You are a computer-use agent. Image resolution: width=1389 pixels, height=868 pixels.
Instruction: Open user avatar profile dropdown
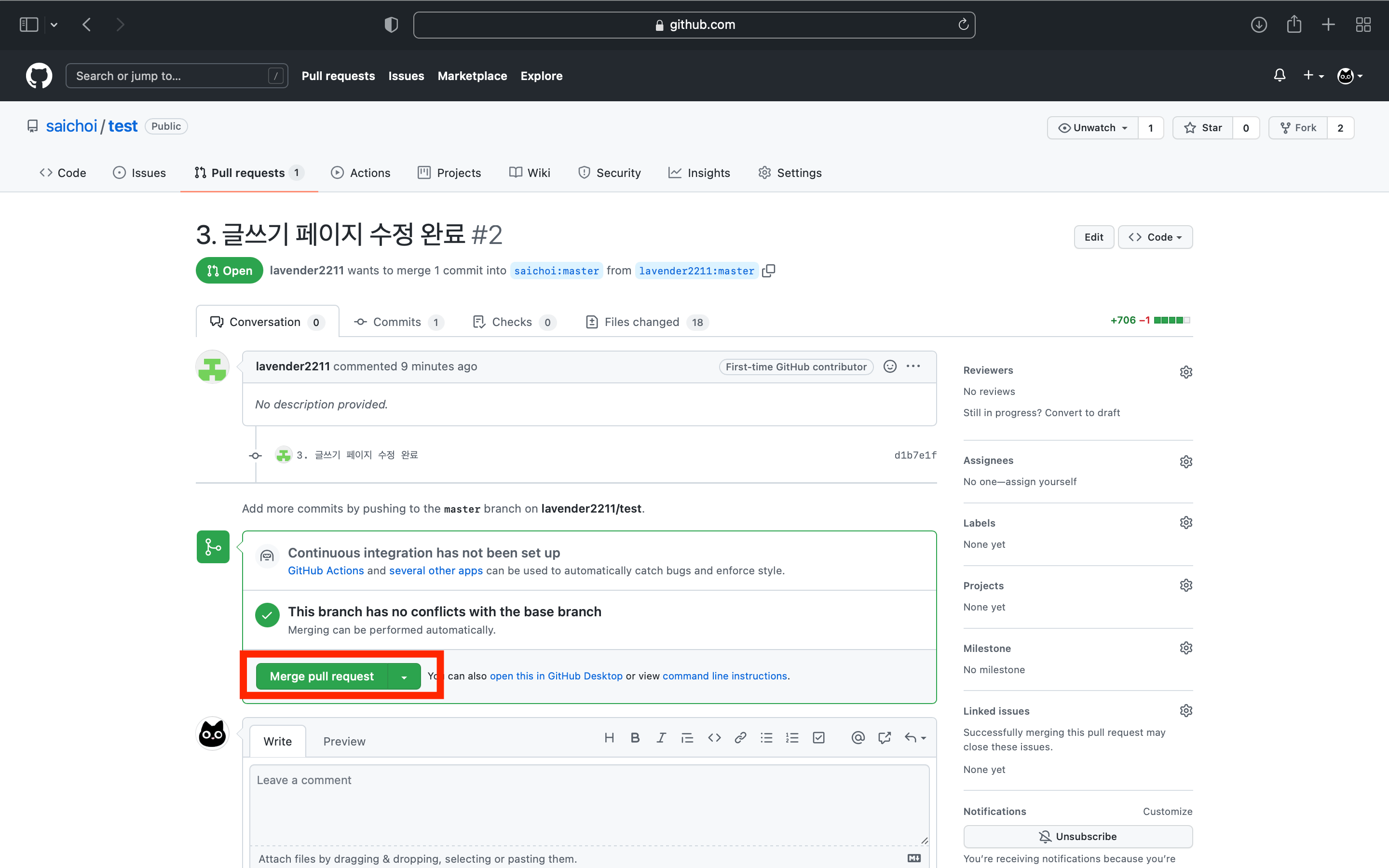1350,75
